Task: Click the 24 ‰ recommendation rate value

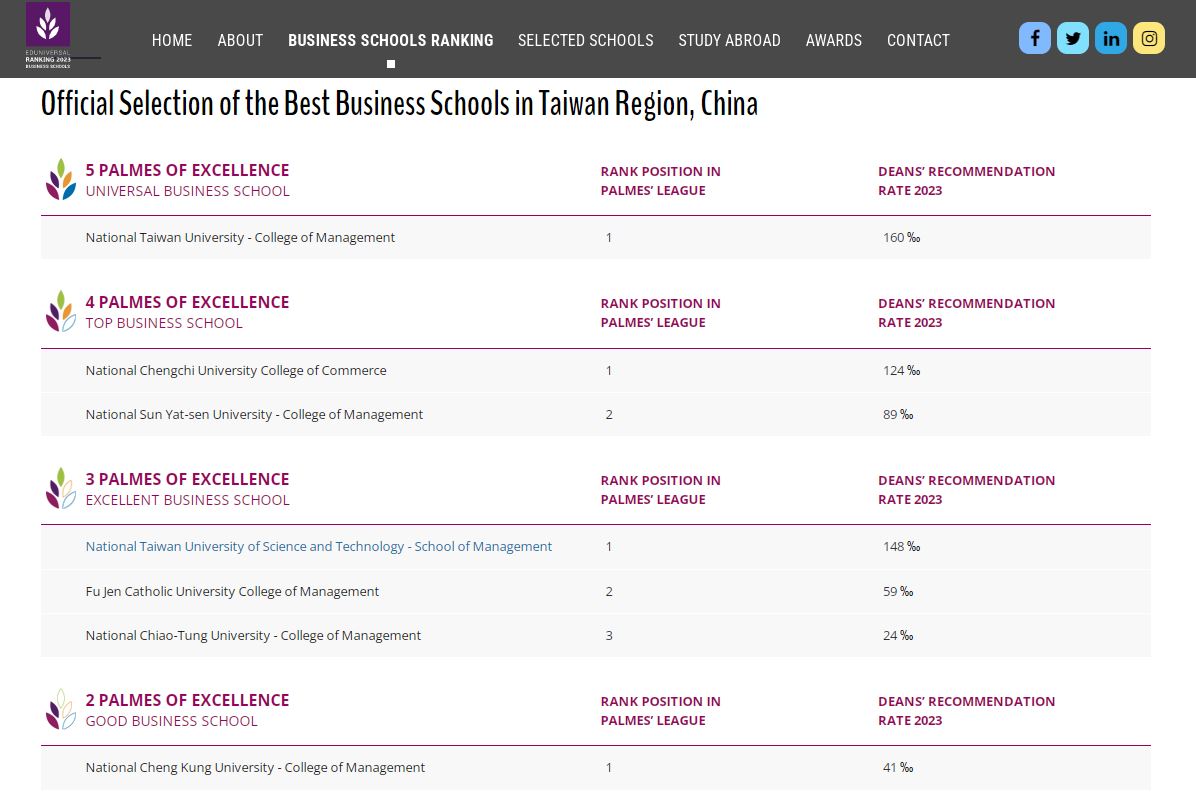Action: pos(898,636)
